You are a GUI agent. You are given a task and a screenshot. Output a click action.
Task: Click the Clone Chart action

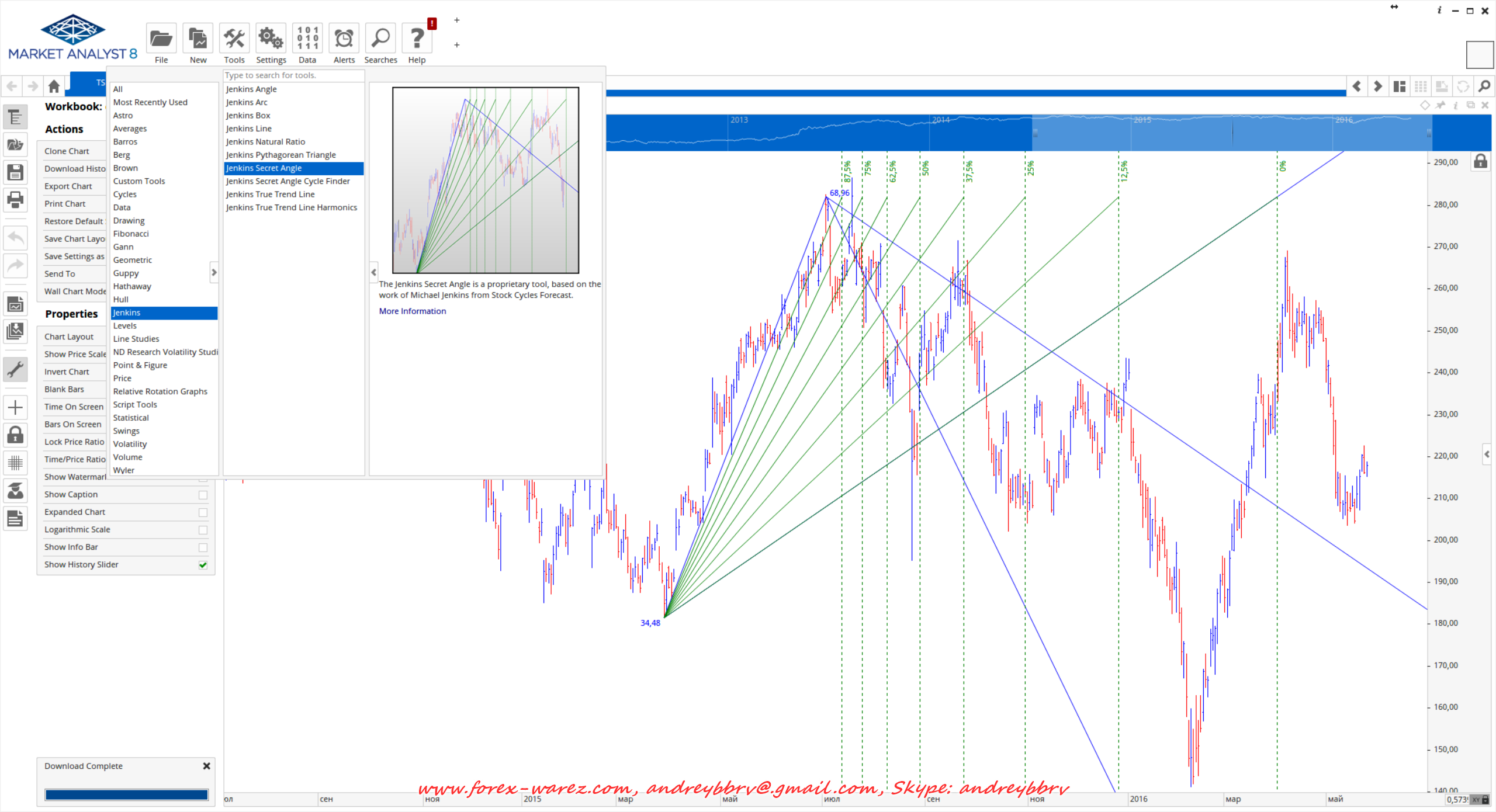[67, 151]
